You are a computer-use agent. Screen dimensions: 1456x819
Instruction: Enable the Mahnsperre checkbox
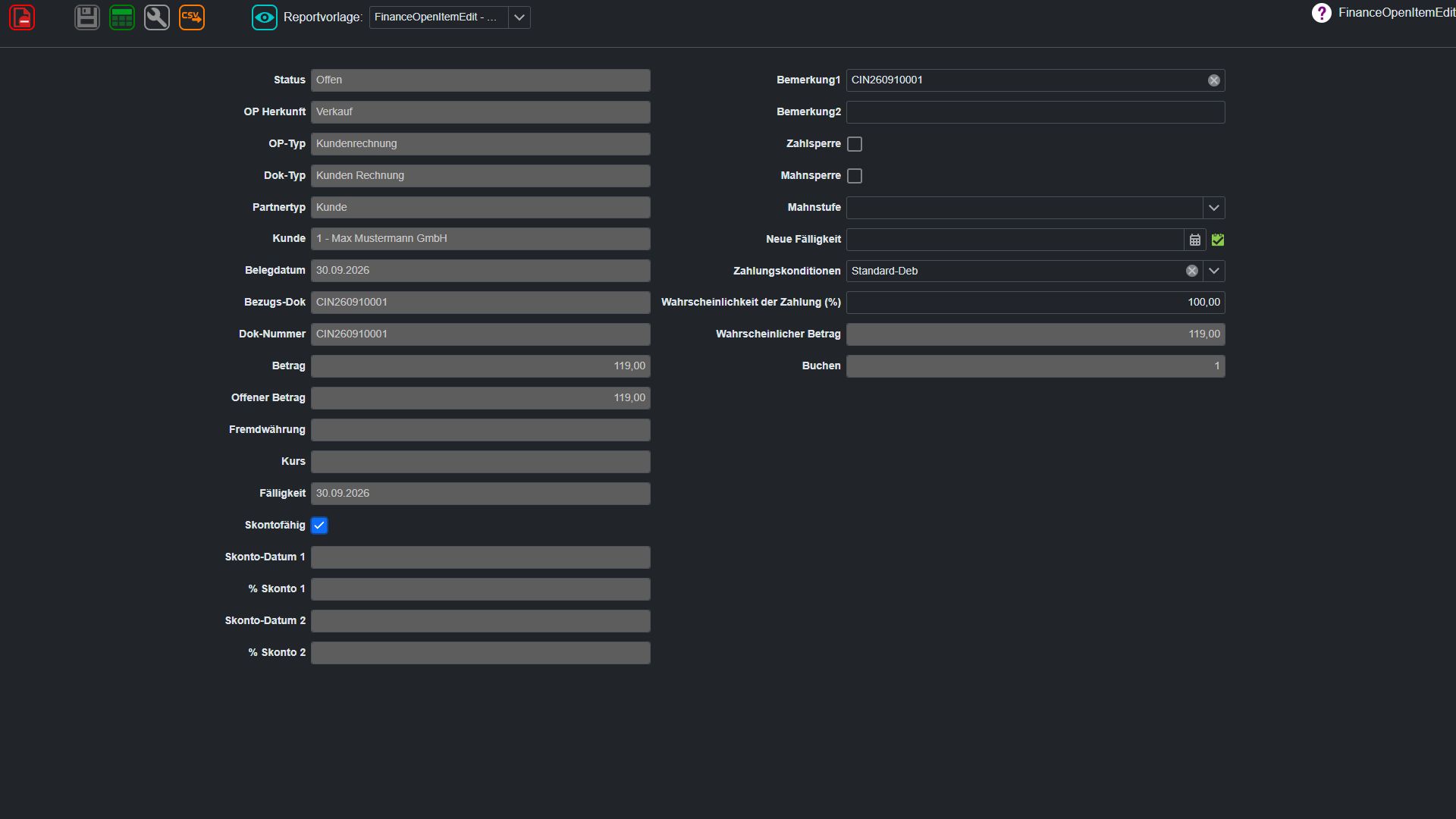(x=855, y=176)
